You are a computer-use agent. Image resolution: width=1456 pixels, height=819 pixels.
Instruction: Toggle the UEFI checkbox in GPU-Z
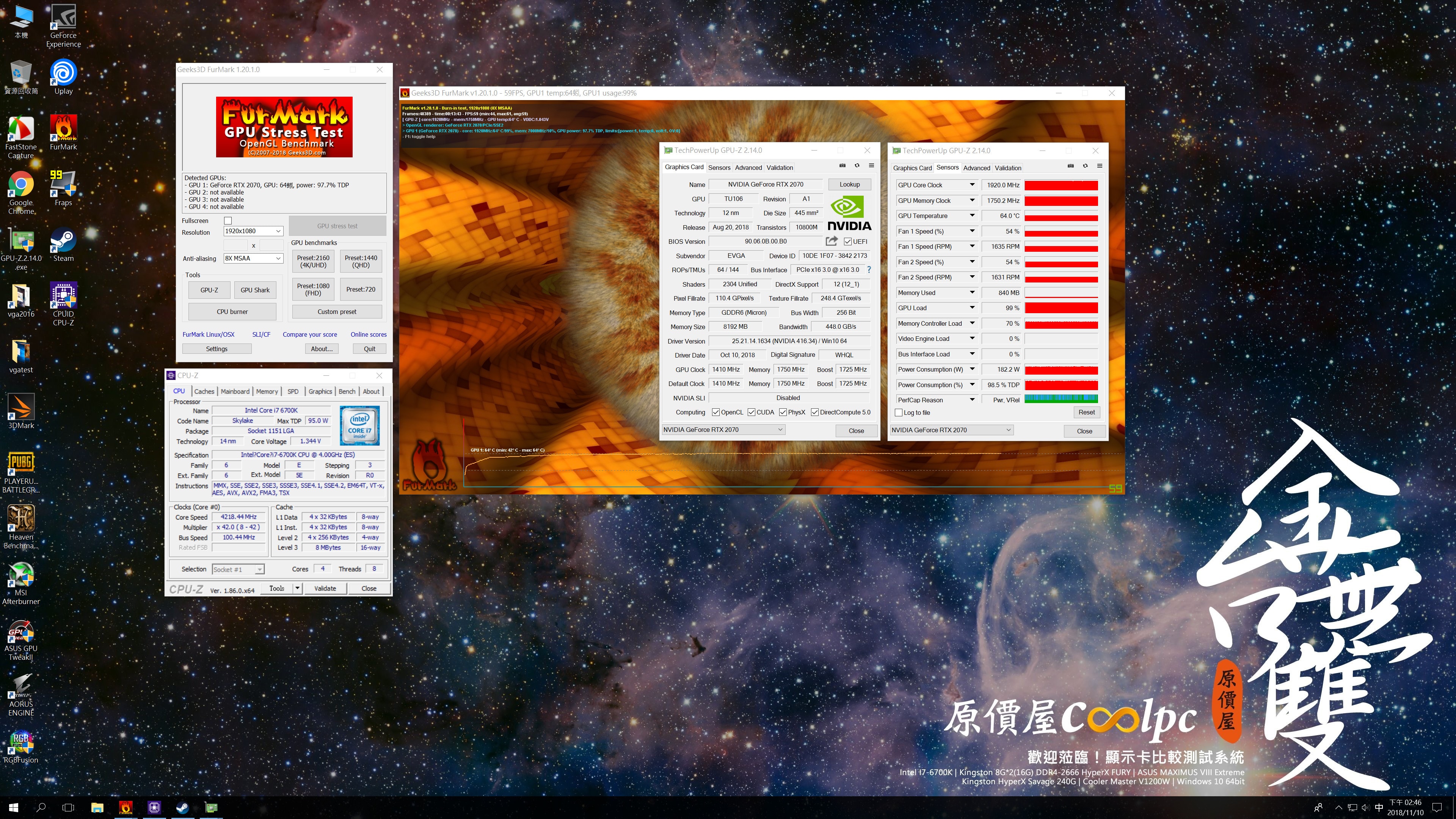click(848, 242)
